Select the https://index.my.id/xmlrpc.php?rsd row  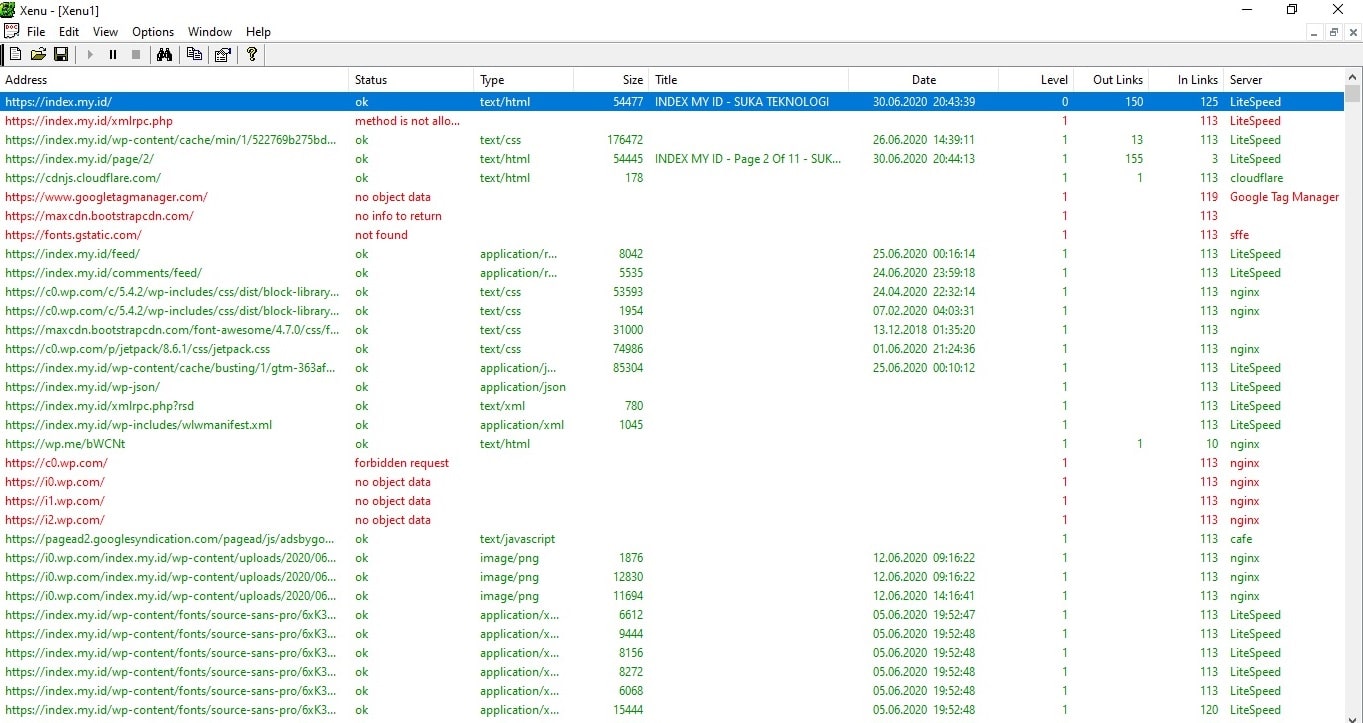[672, 405]
